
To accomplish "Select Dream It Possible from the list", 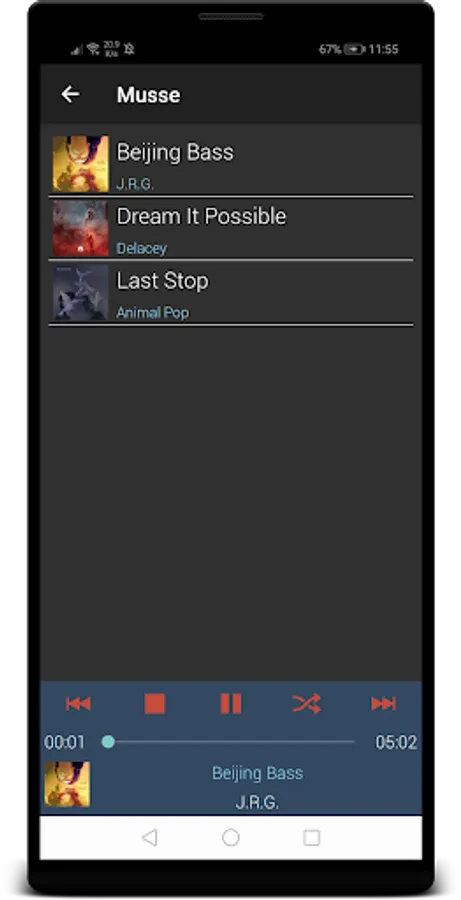I will tap(231, 228).
